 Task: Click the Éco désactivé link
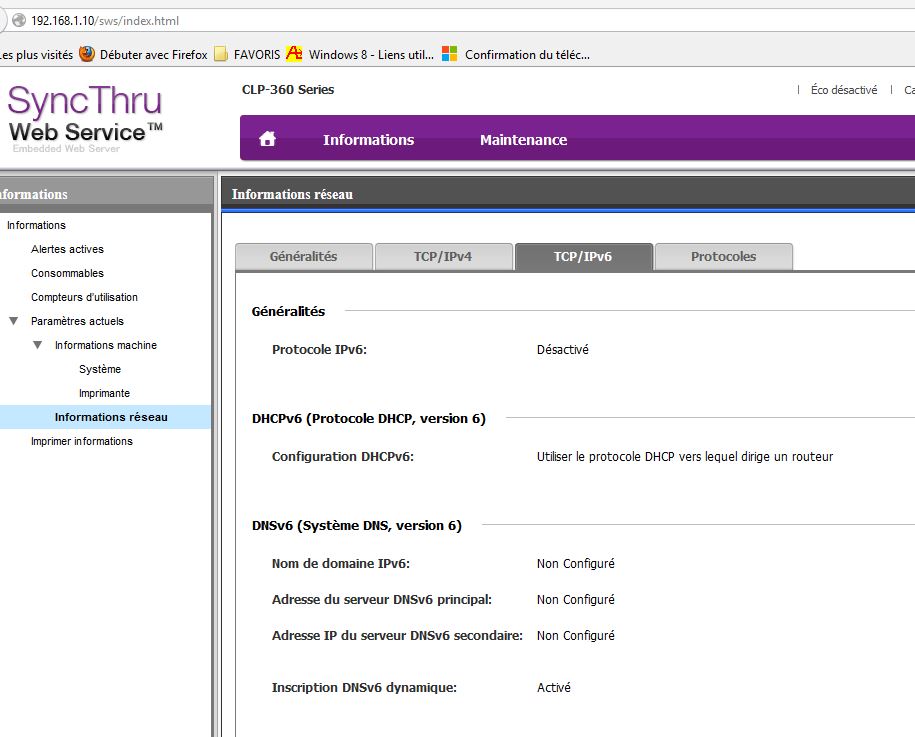click(843, 90)
